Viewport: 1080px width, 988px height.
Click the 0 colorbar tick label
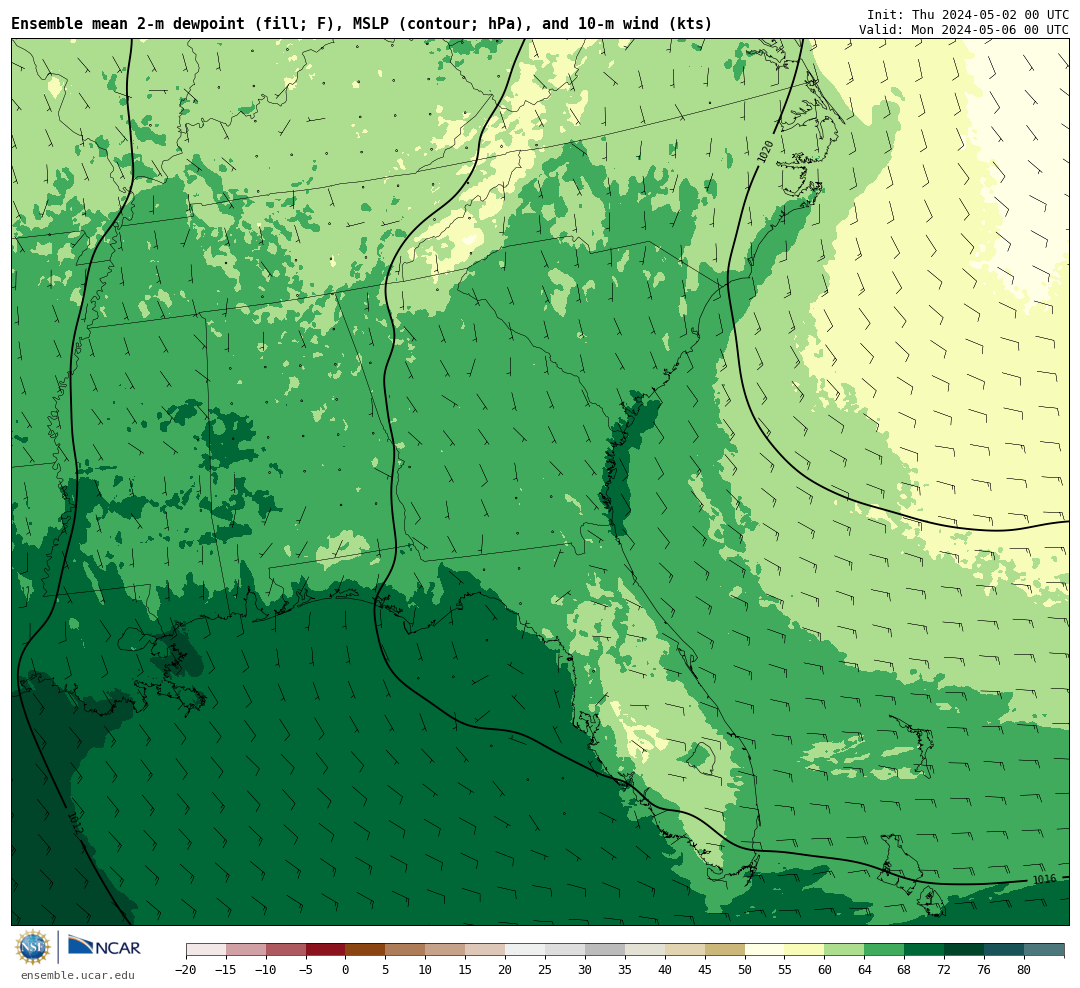click(x=346, y=969)
